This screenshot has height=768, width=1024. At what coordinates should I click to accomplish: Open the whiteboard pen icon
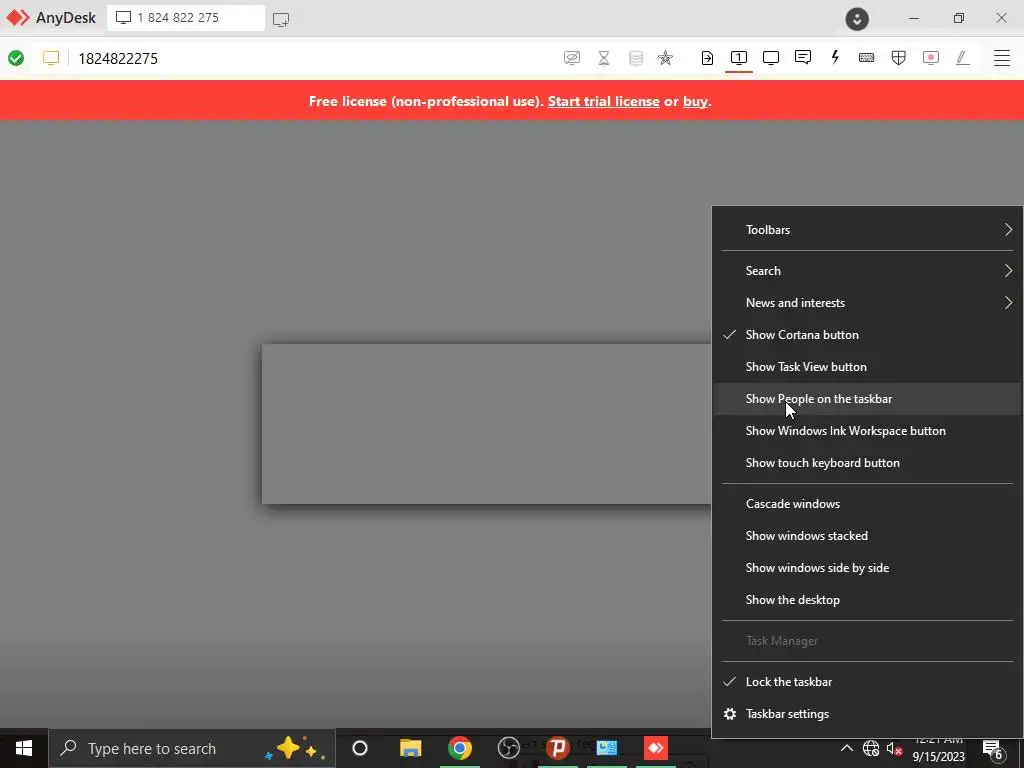962,58
